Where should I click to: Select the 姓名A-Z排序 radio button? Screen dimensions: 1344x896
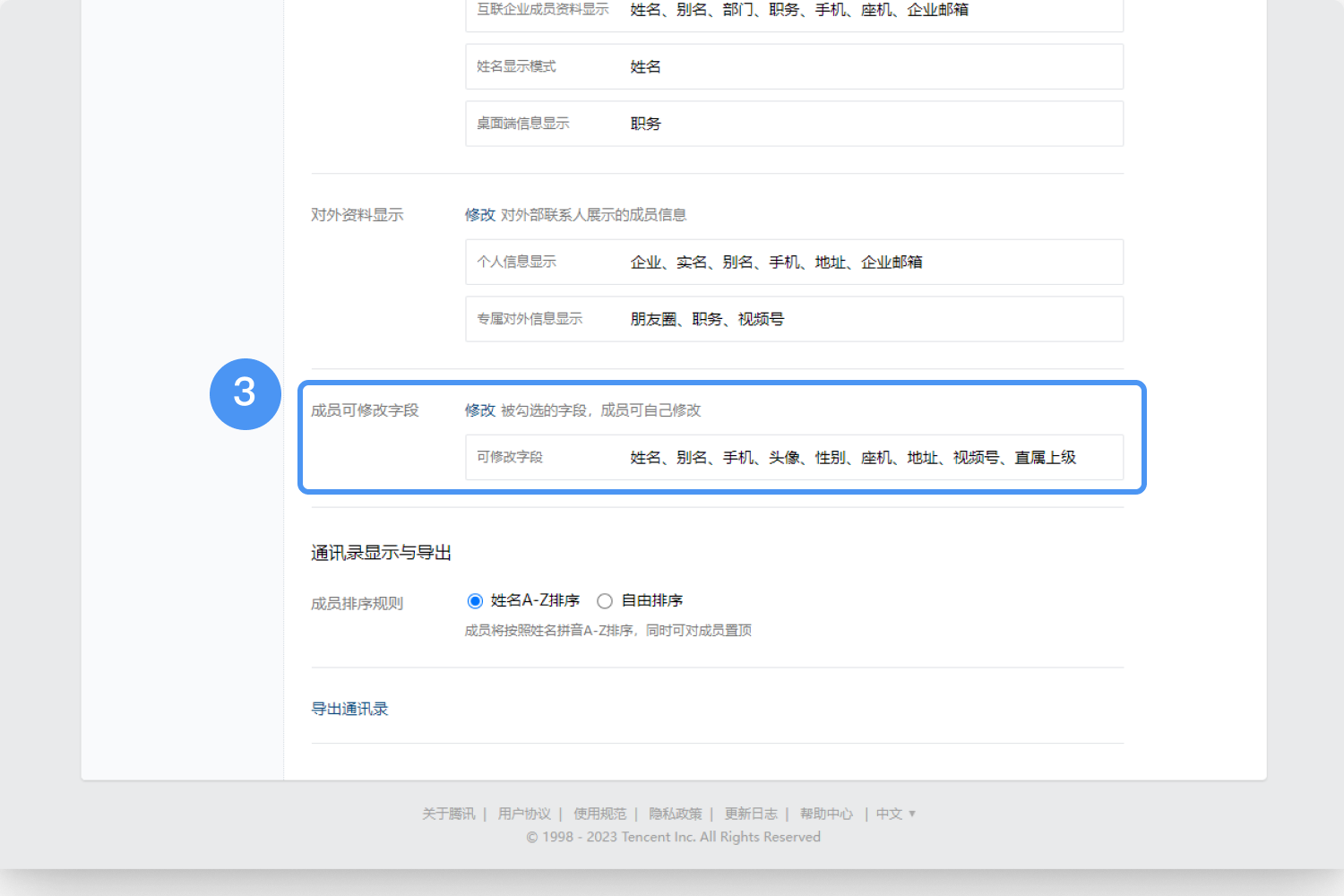click(475, 601)
